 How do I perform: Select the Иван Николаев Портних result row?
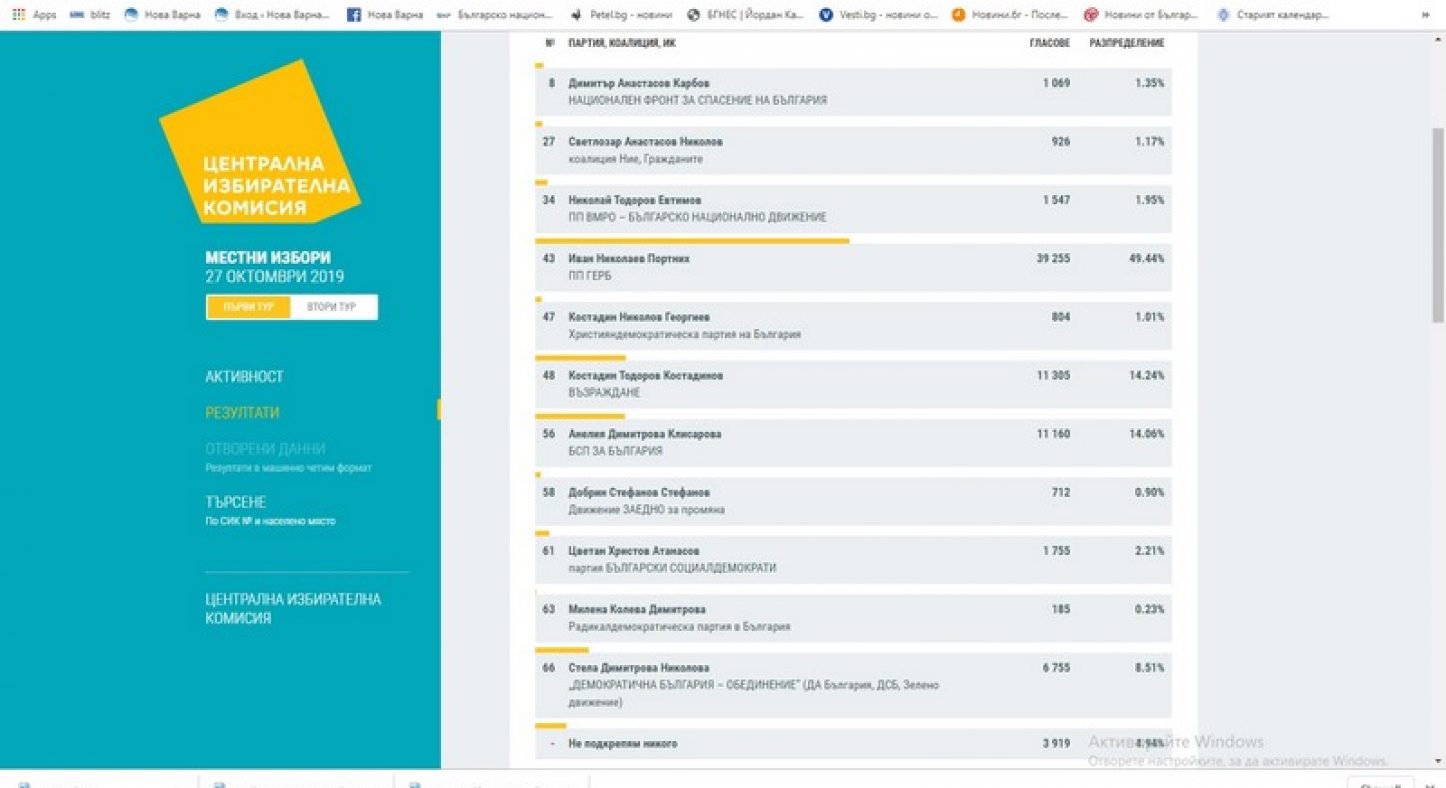tap(853, 267)
